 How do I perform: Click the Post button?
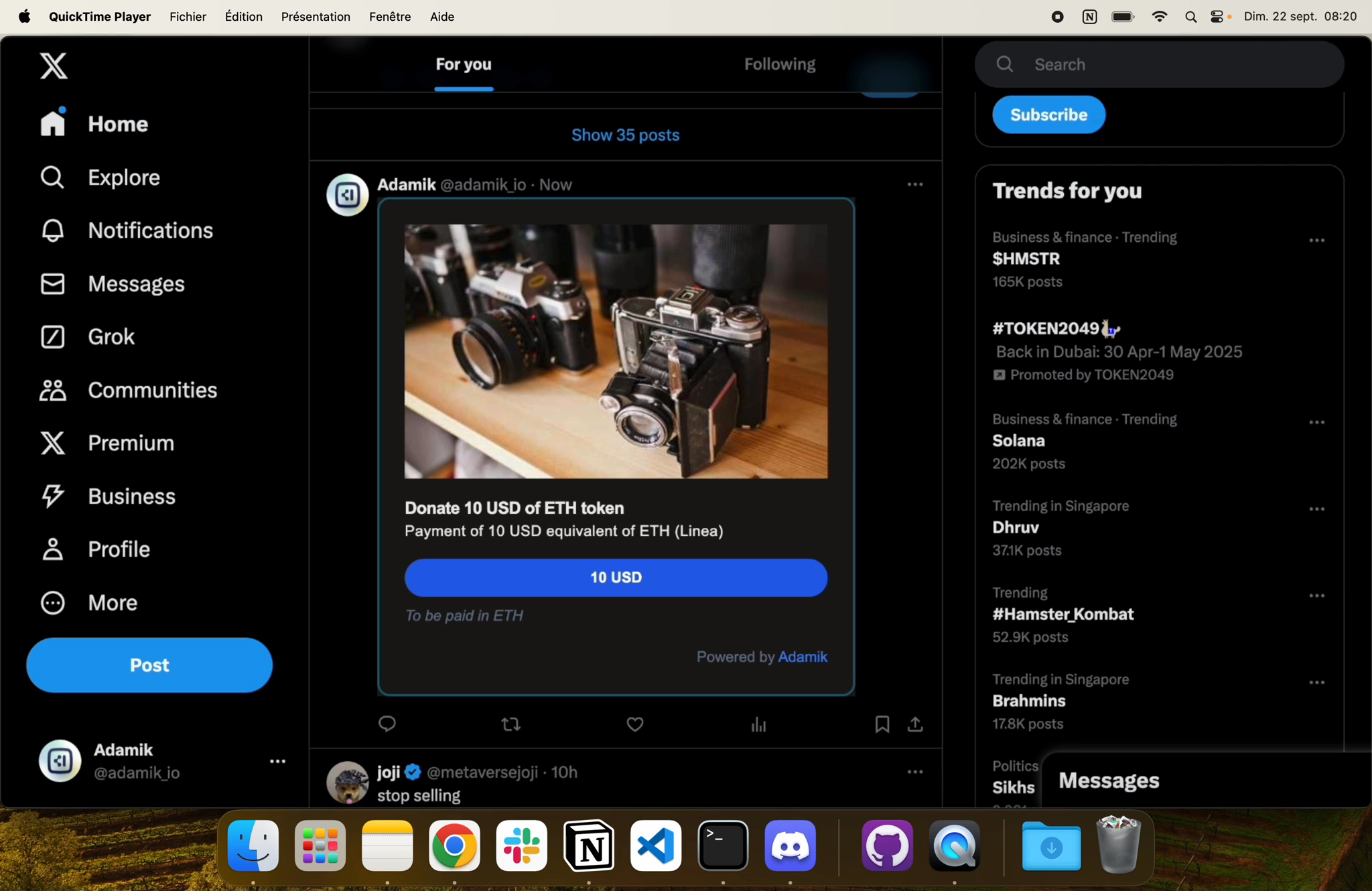149,665
